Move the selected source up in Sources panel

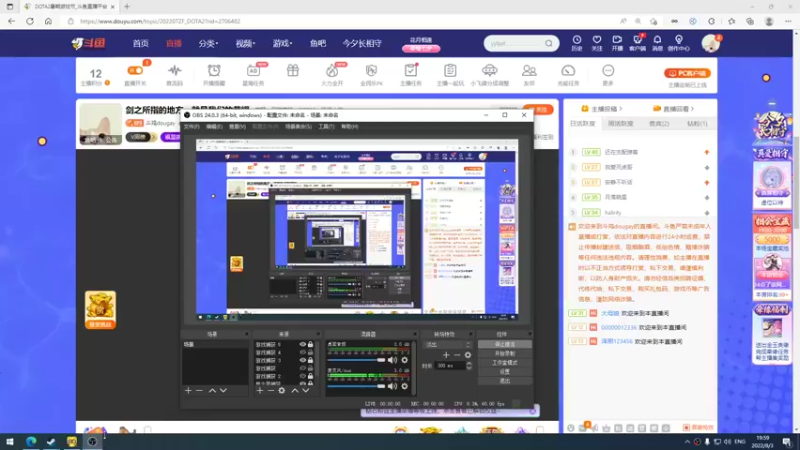[294, 390]
